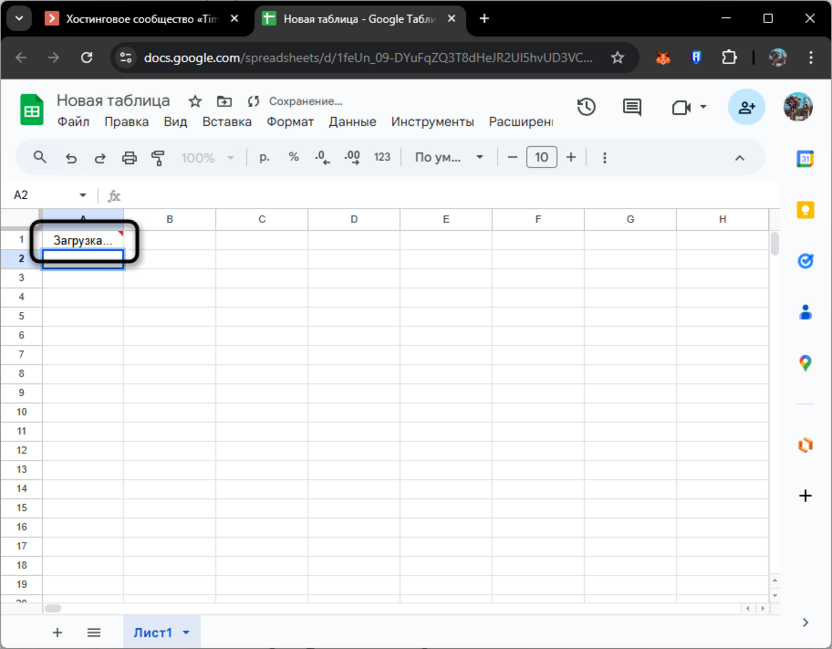The width and height of the screenshot is (832, 649).
Task: Switch to Лист1 sheet tab
Action: click(152, 633)
